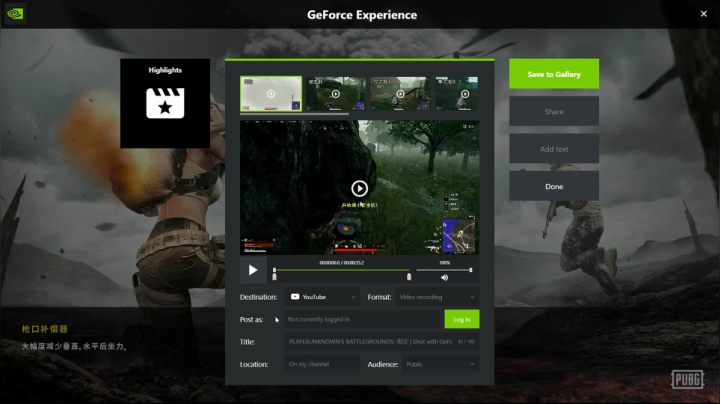Open the Audience Public dropdown

click(440, 364)
